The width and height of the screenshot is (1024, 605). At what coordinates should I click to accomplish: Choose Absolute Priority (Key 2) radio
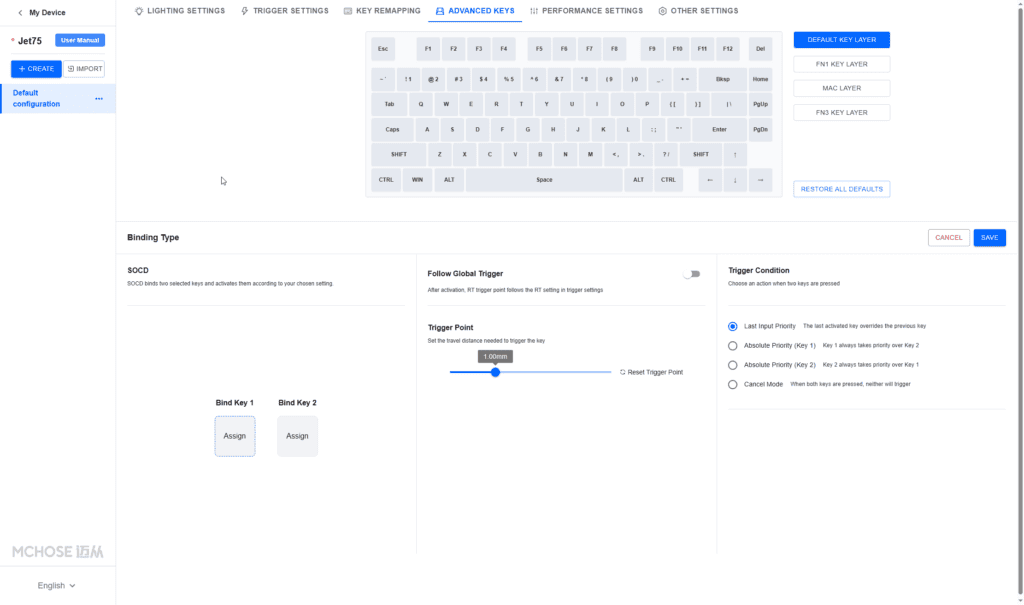click(733, 365)
